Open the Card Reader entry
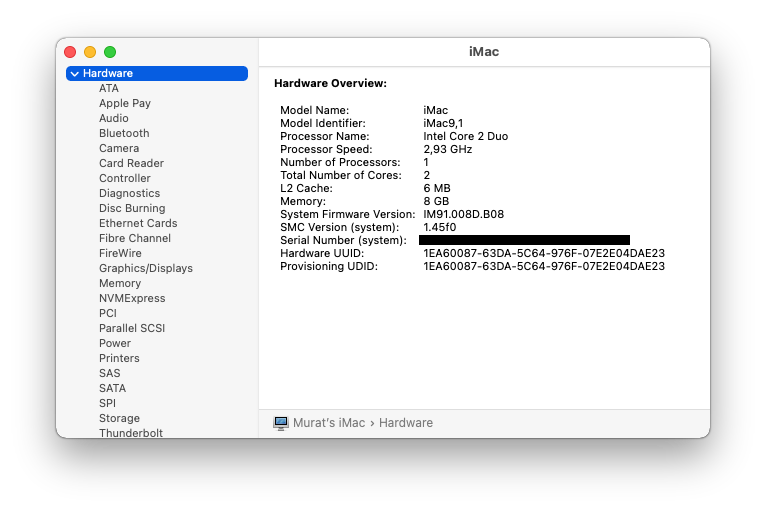 click(x=131, y=163)
